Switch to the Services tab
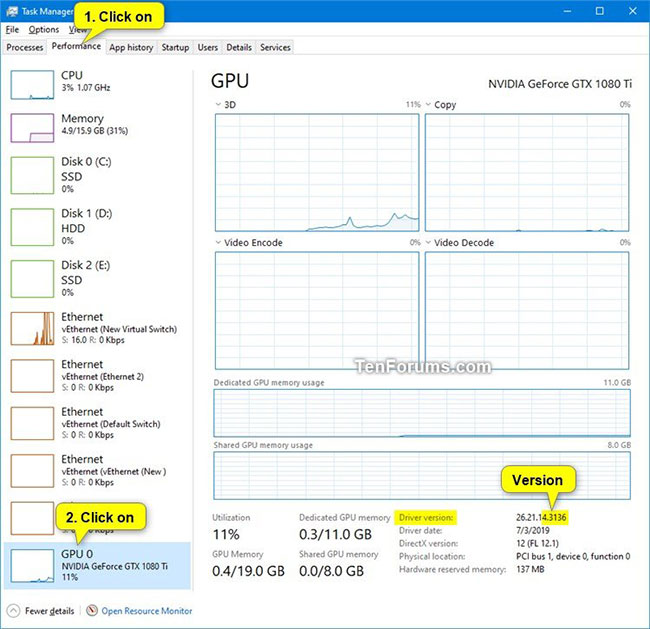The height and width of the screenshot is (629, 650). point(275,47)
